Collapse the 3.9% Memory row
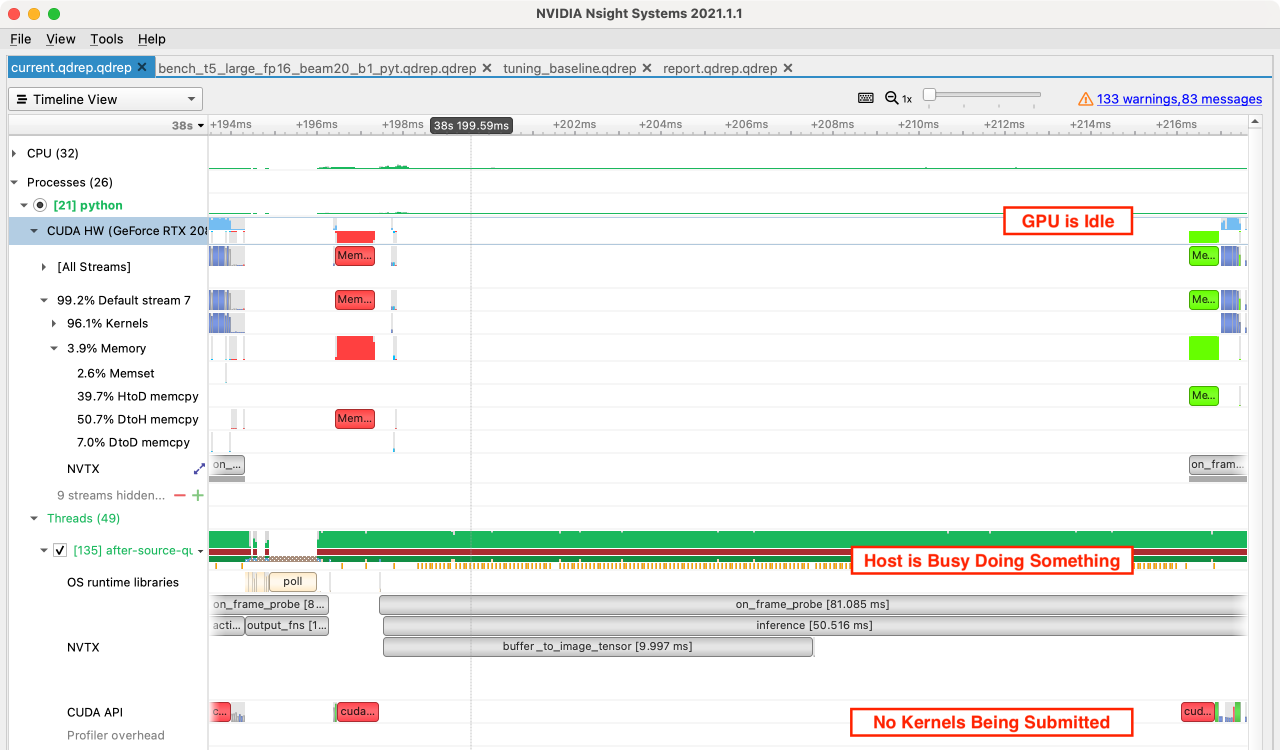The width and height of the screenshot is (1280, 750). [x=54, y=348]
